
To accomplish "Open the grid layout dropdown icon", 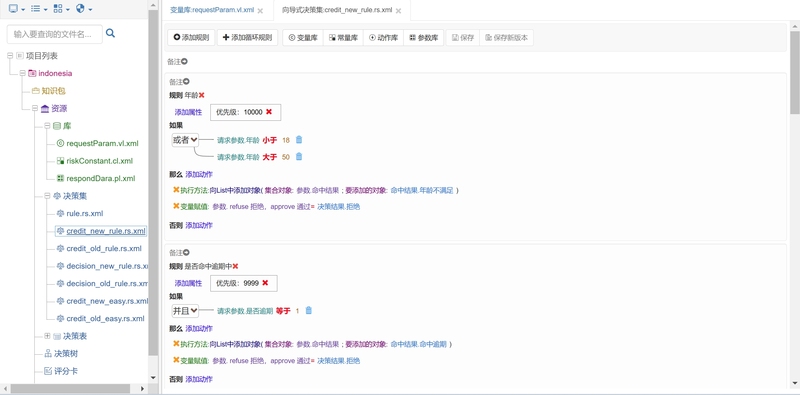I will click(x=61, y=9).
